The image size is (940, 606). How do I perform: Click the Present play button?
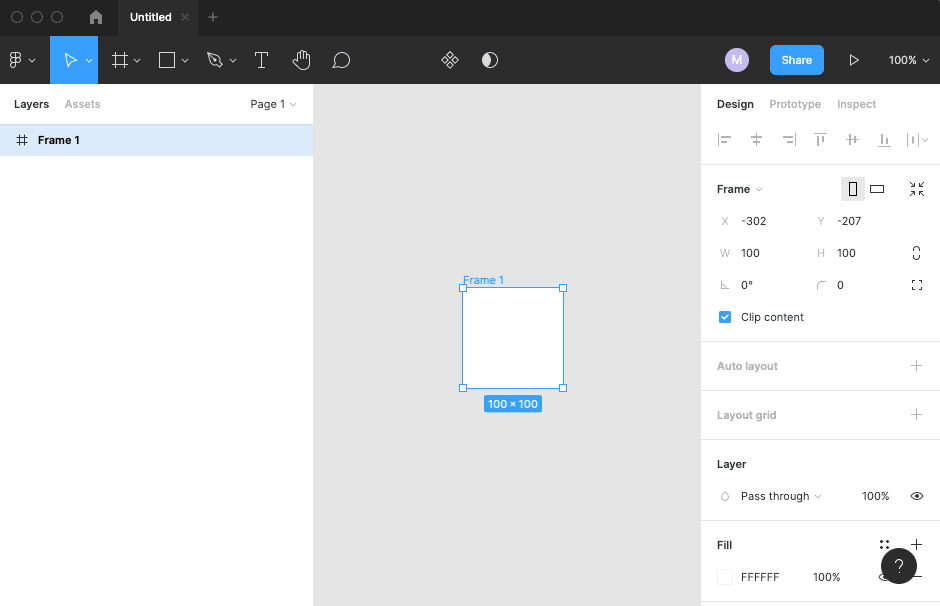pyautogui.click(x=854, y=60)
